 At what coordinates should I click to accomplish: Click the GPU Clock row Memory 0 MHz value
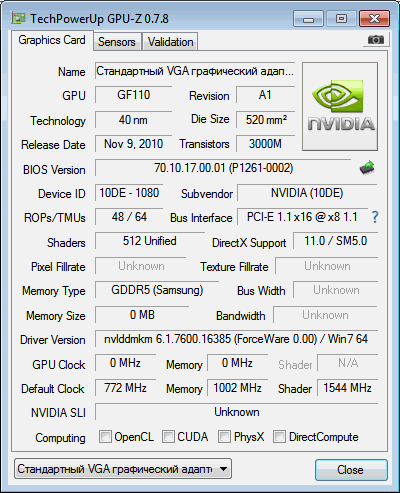pyautogui.click(x=237, y=363)
